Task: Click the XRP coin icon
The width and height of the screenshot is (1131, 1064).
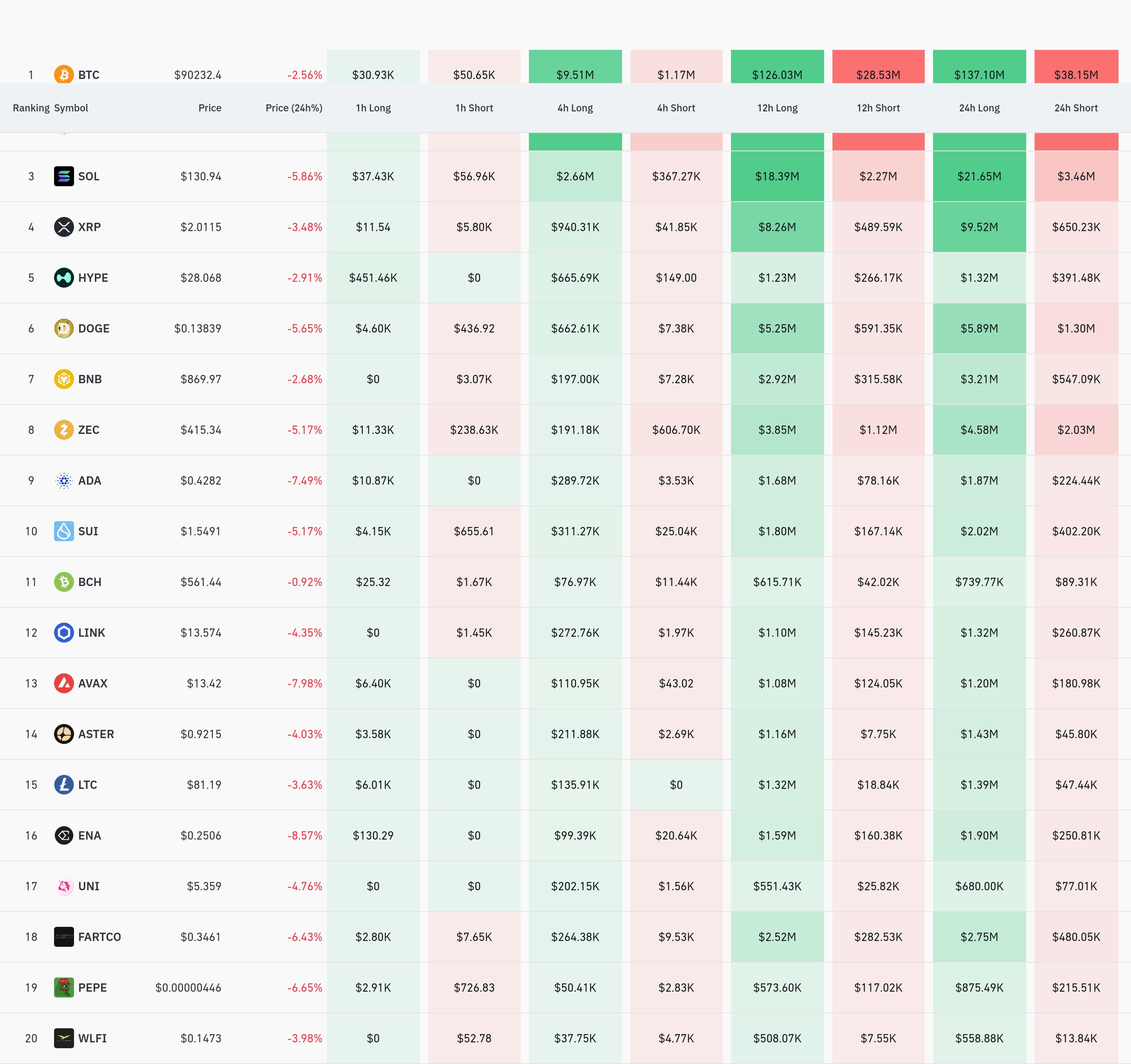Action: pos(64,227)
